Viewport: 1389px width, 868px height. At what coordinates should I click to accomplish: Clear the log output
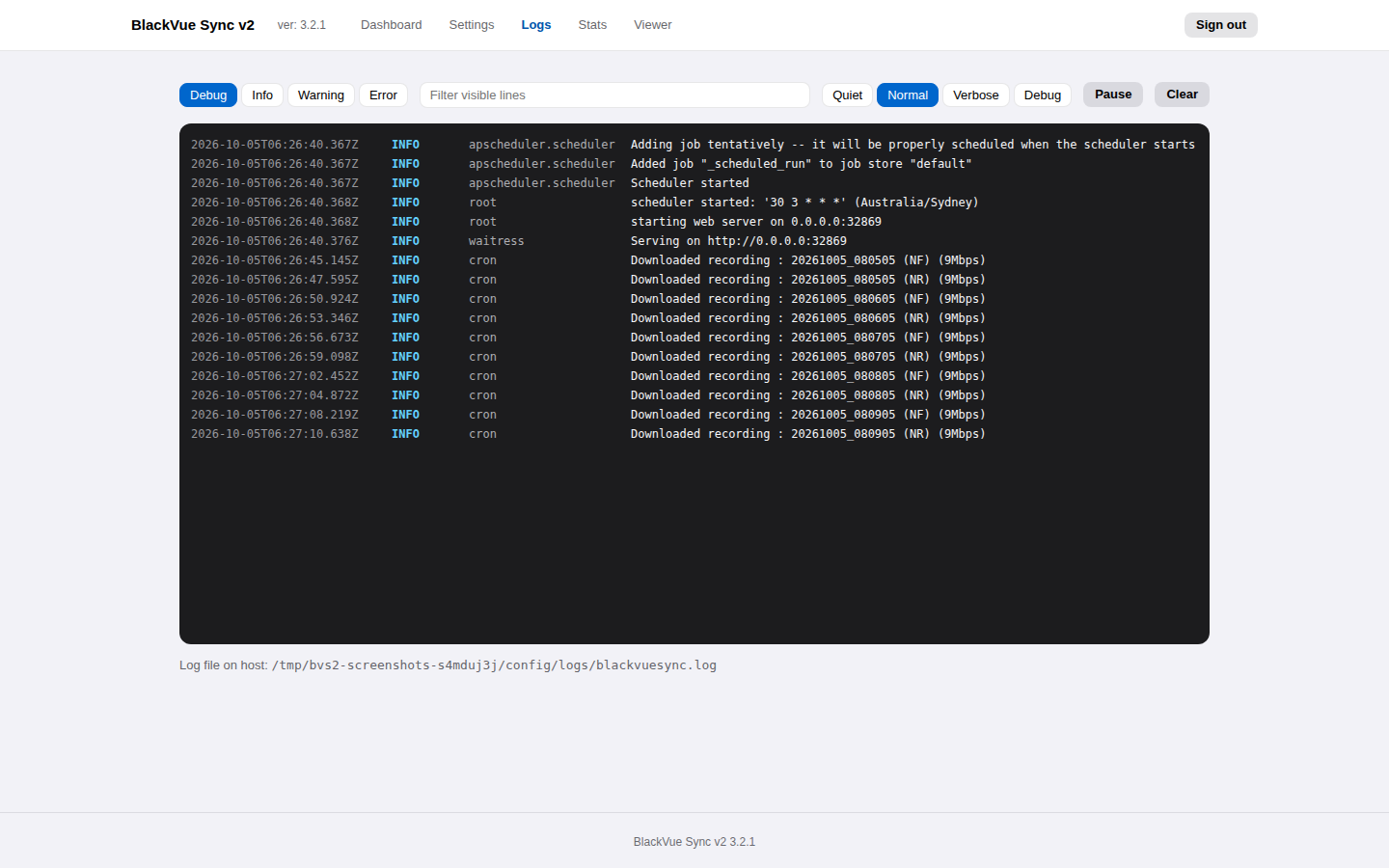[x=1182, y=95]
